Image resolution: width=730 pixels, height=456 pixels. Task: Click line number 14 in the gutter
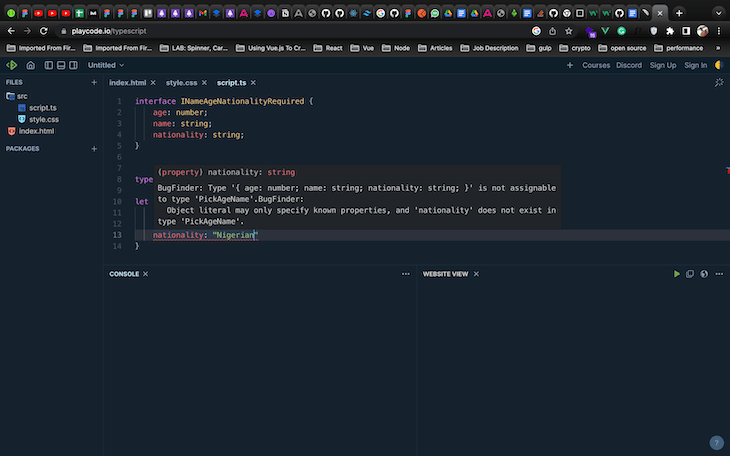(x=117, y=246)
